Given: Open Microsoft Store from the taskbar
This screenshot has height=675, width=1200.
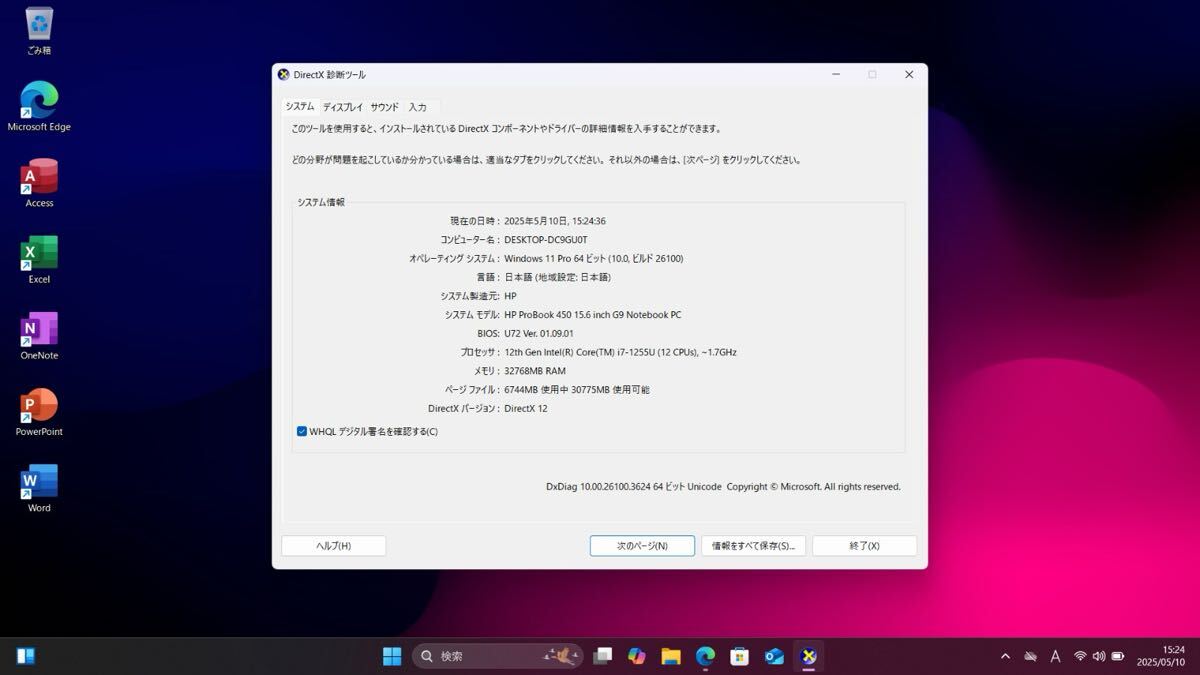Looking at the screenshot, I should [739, 656].
